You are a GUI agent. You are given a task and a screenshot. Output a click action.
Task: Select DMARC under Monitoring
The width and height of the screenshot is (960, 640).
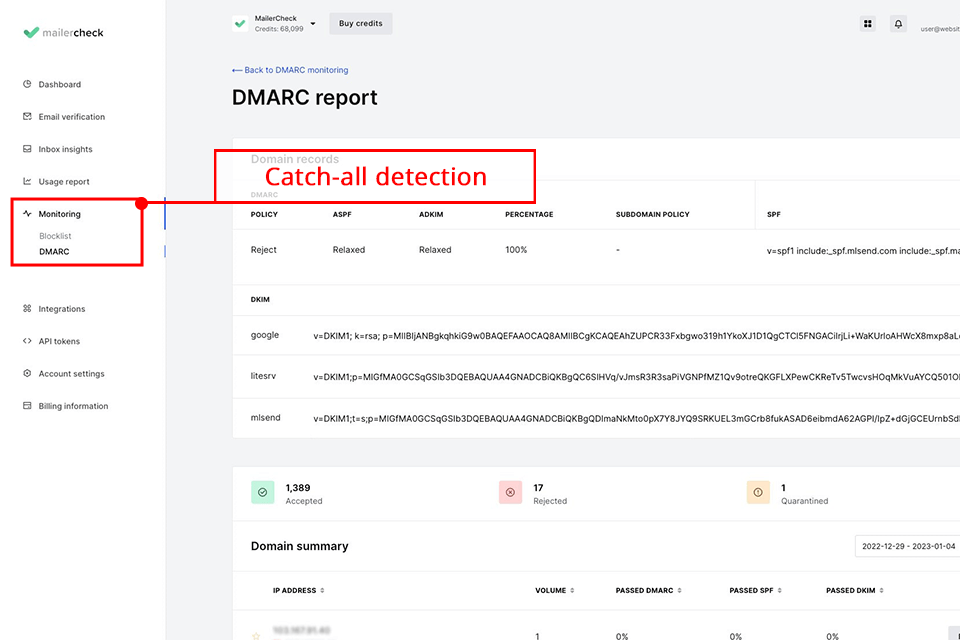pyautogui.click(x=54, y=252)
